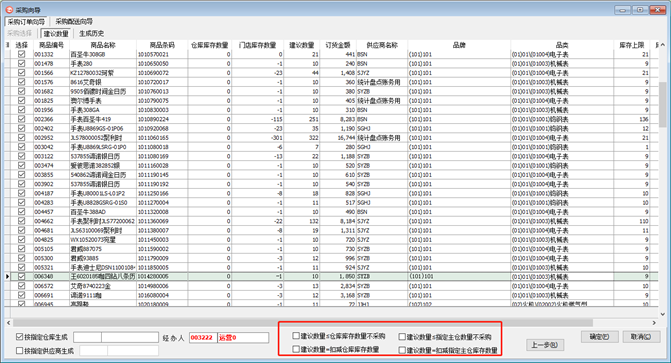This screenshot has width=671, height=363.
Task: Click the 经办人 name field beside 003222
Action: (x=243, y=338)
